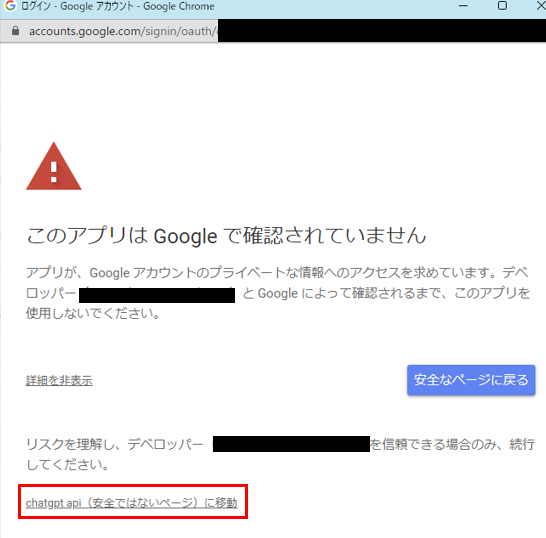This screenshot has width=546, height=538.
Task: Click the line starting アプリが、Google アカウントの
Action: click(278, 272)
